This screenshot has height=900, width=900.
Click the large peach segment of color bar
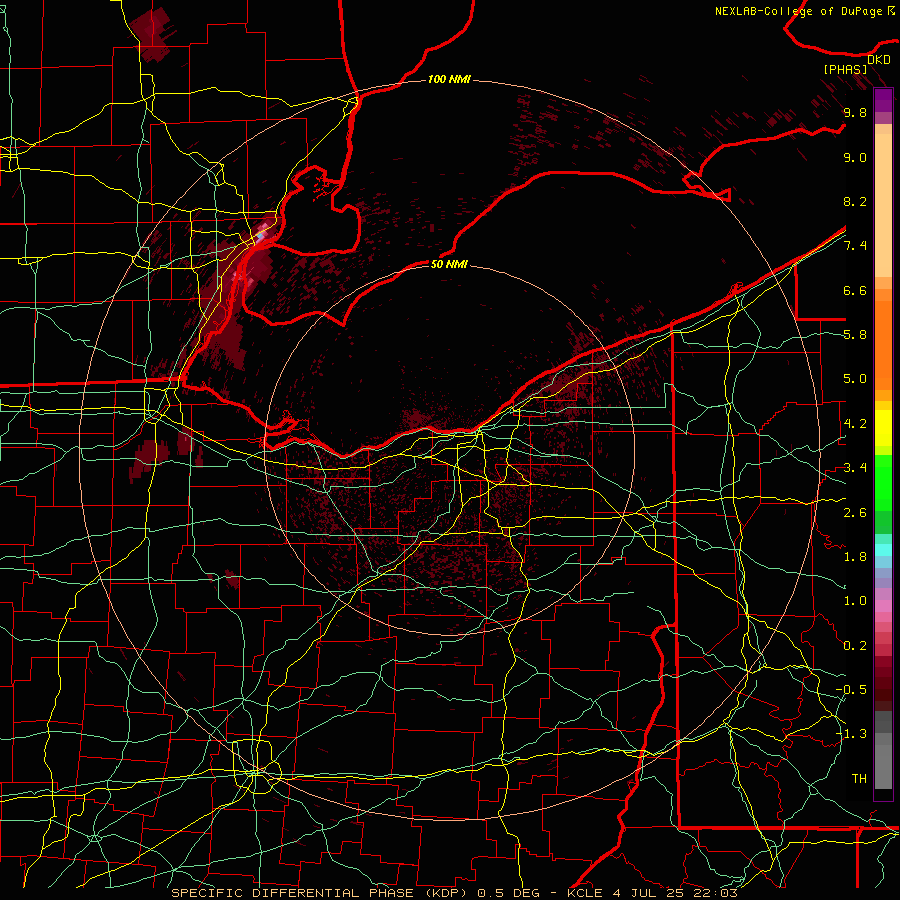click(x=883, y=205)
